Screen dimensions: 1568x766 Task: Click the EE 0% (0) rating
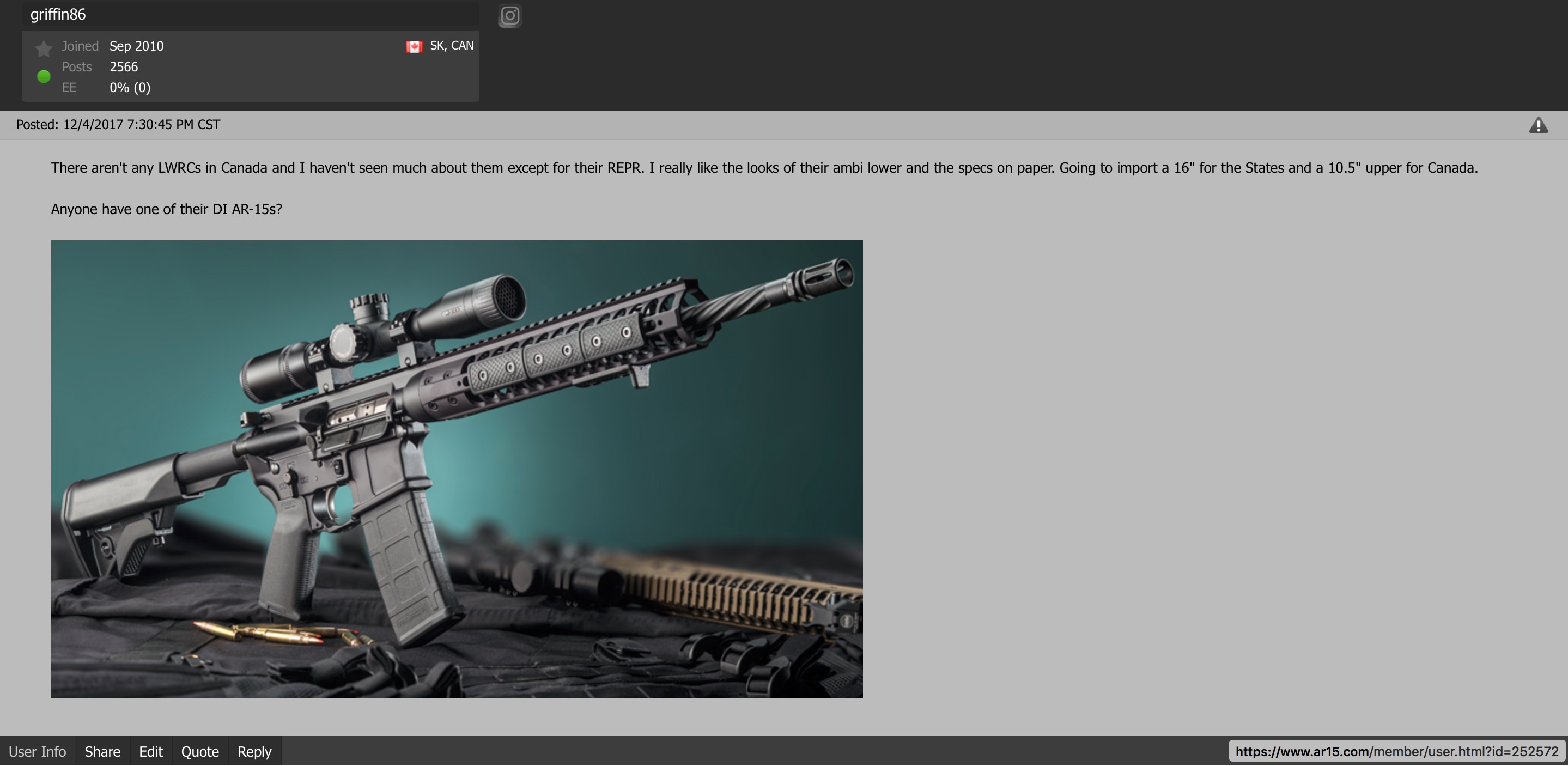click(130, 88)
